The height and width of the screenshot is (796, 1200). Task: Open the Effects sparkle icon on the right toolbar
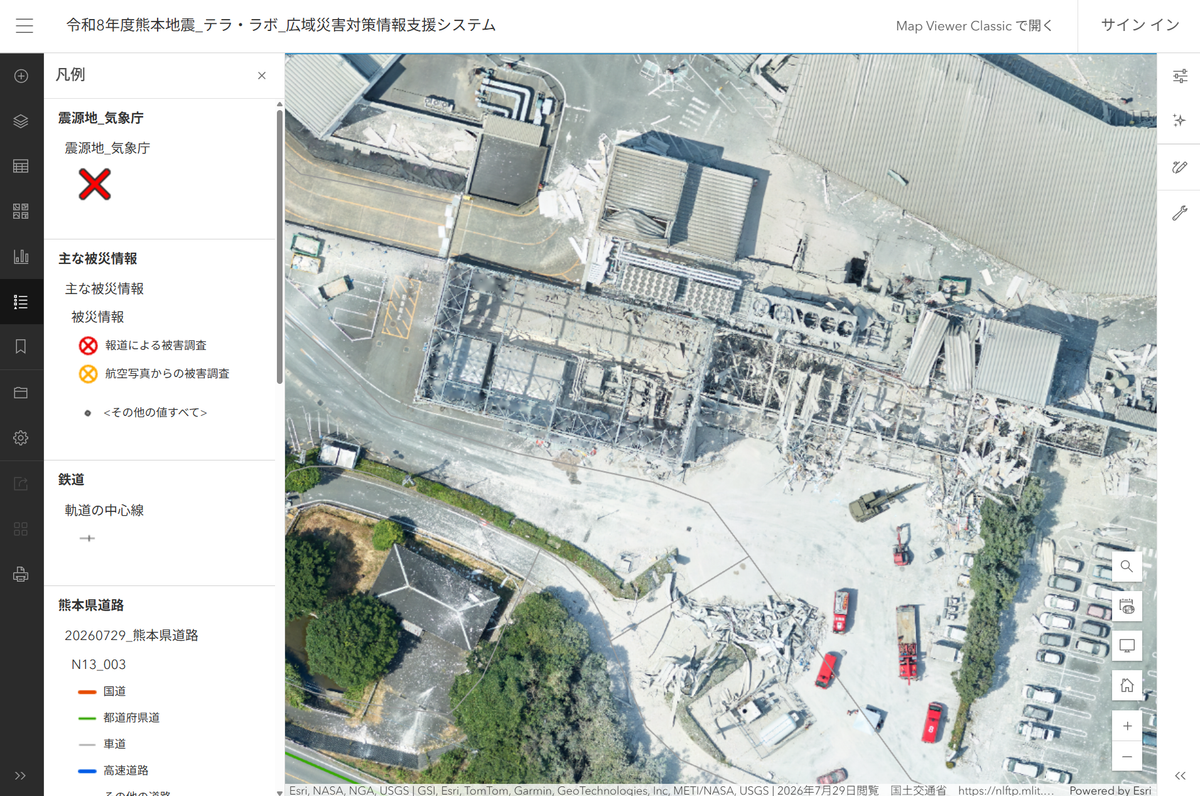click(1180, 121)
